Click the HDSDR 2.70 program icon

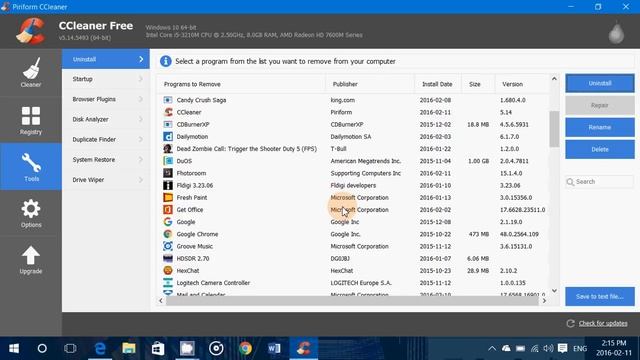pyautogui.click(x=168, y=258)
